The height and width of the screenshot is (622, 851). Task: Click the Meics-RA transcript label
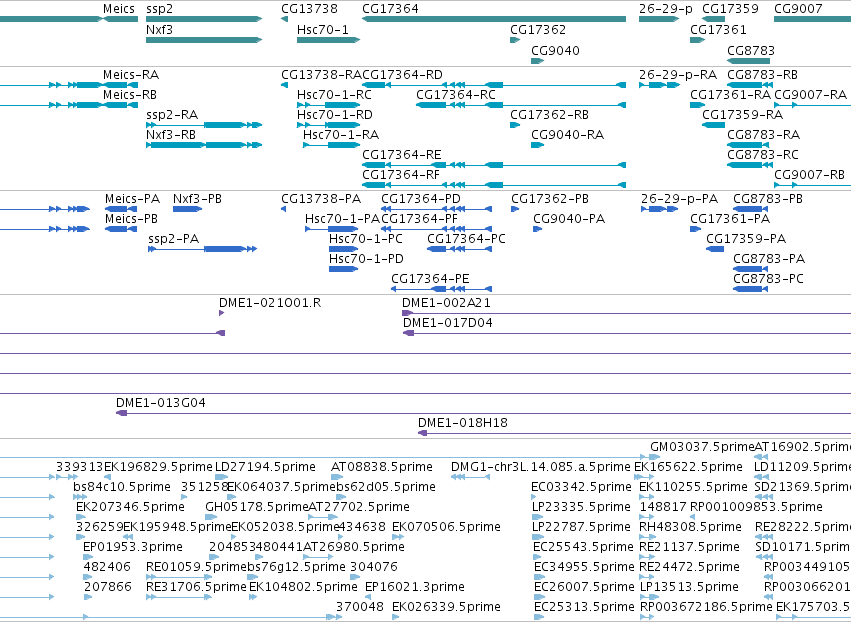[131, 74]
